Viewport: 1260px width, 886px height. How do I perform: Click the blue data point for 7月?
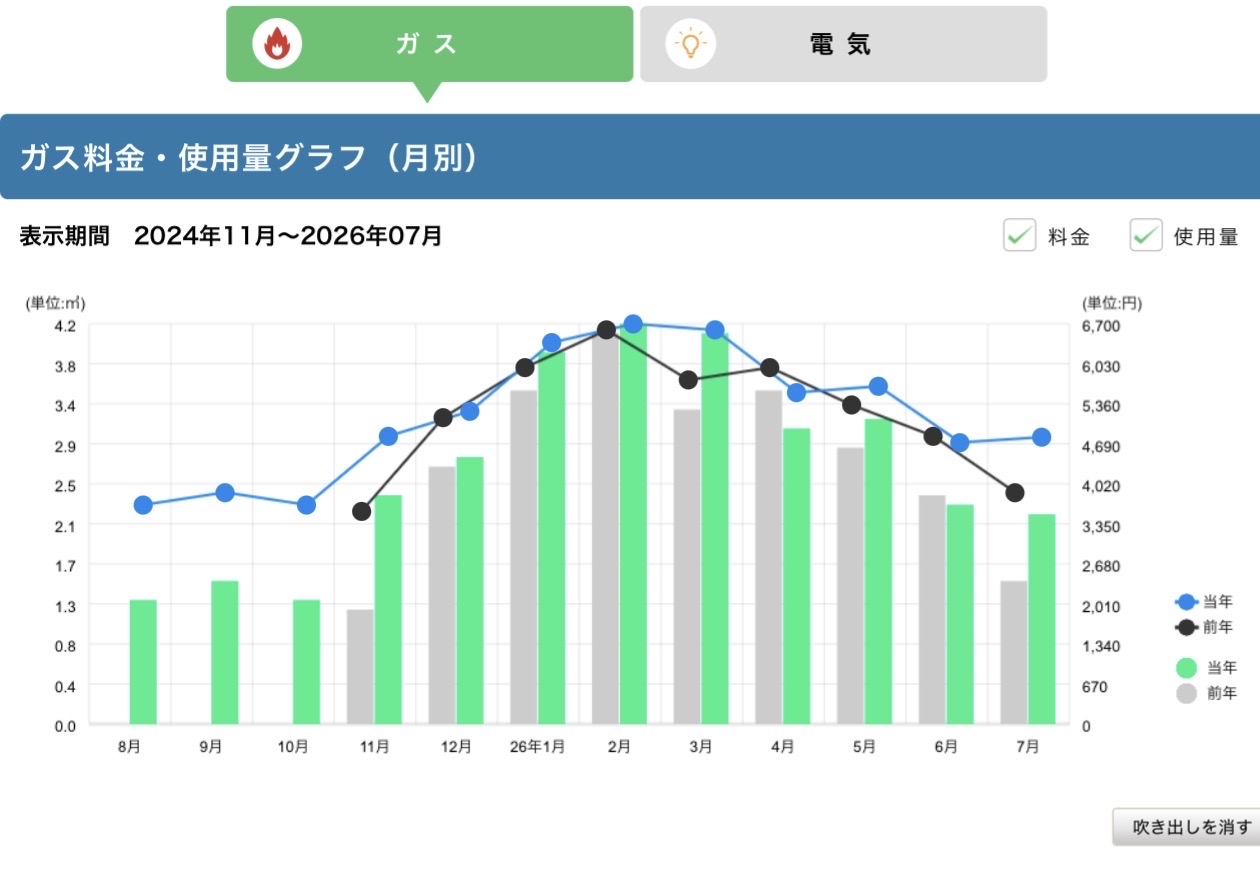(1042, 437)
